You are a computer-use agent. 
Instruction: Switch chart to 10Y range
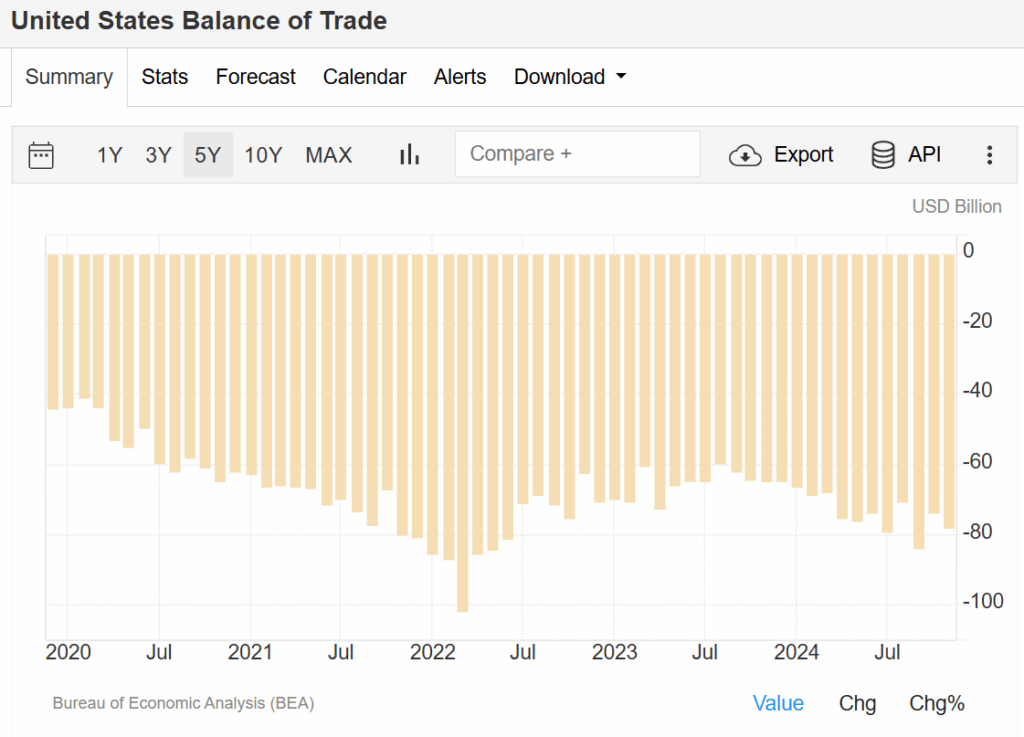[263, 155]
